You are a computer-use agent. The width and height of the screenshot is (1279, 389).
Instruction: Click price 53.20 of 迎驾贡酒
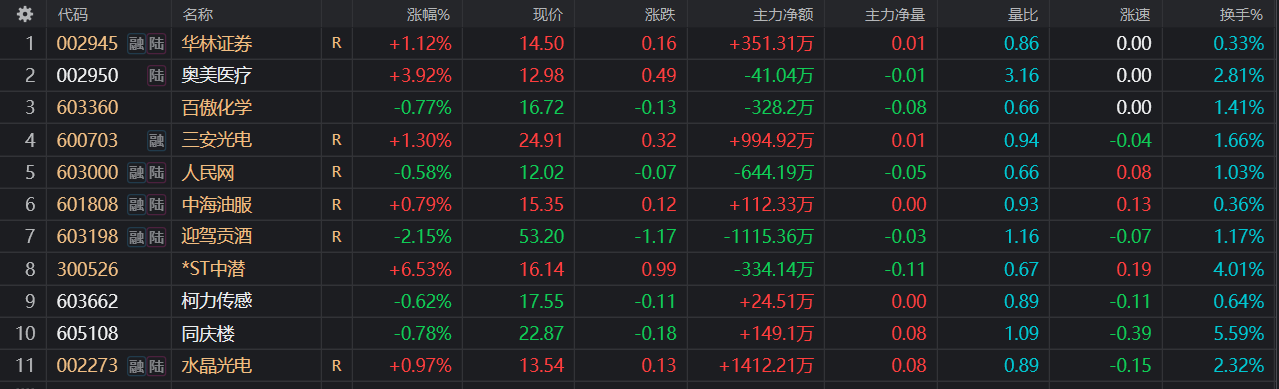(542, 237)
